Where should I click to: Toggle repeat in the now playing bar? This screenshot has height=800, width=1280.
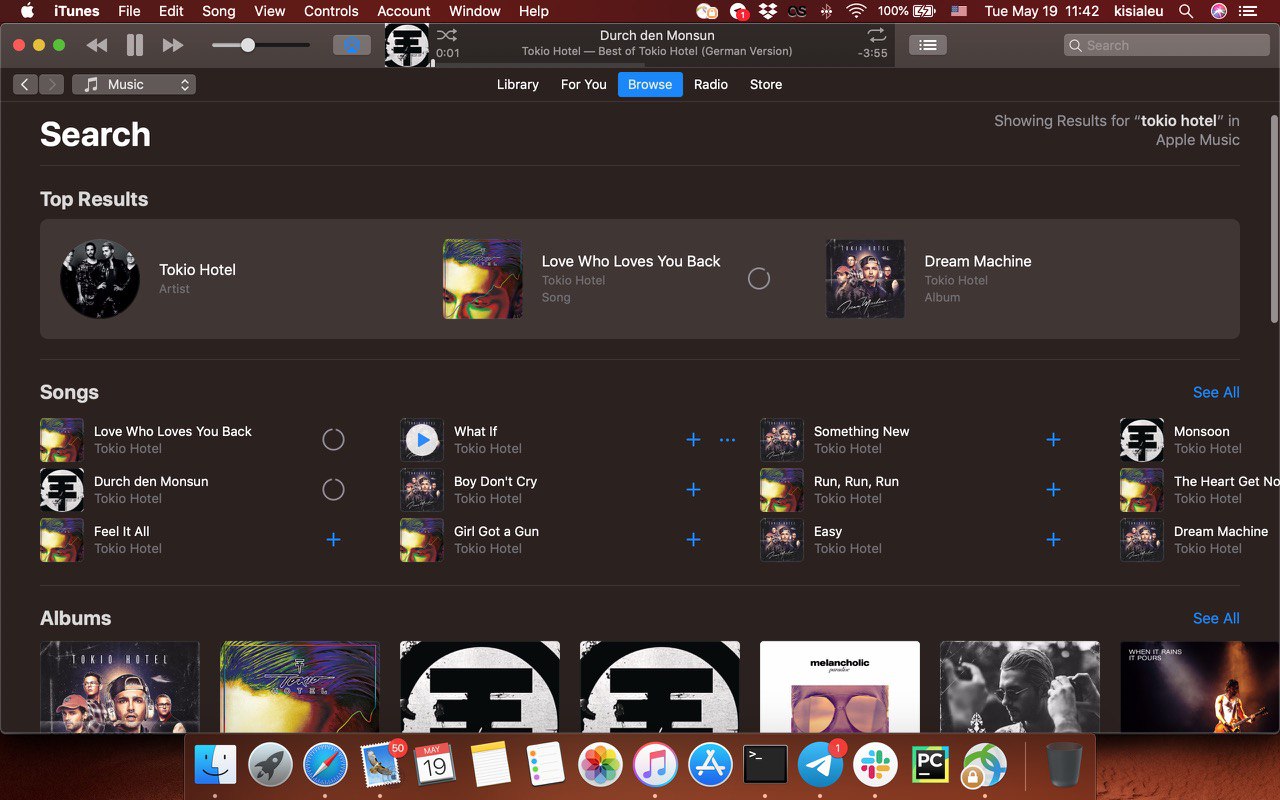coord(877,35)
